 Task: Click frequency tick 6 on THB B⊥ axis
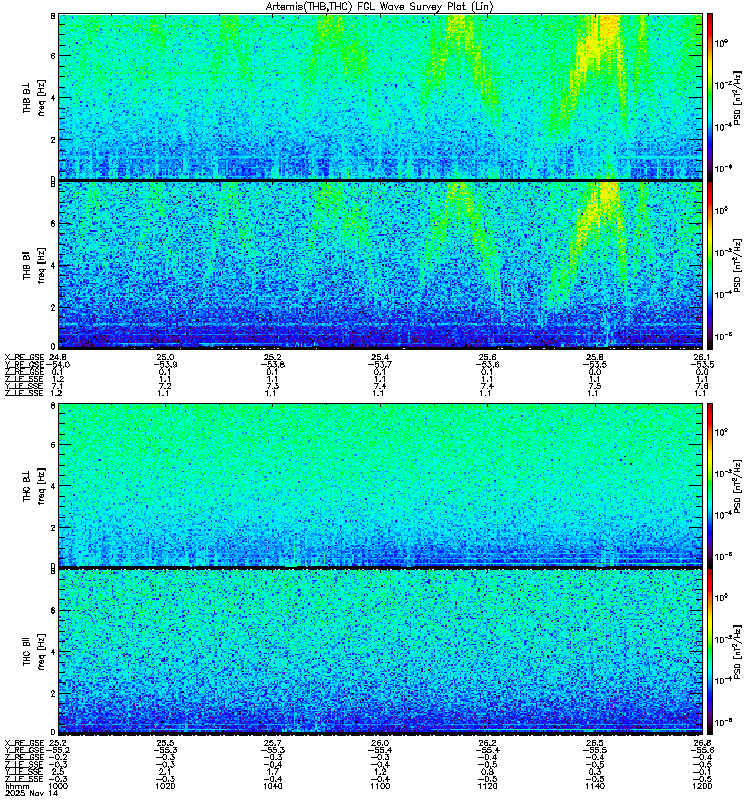[x=53, y=56]
